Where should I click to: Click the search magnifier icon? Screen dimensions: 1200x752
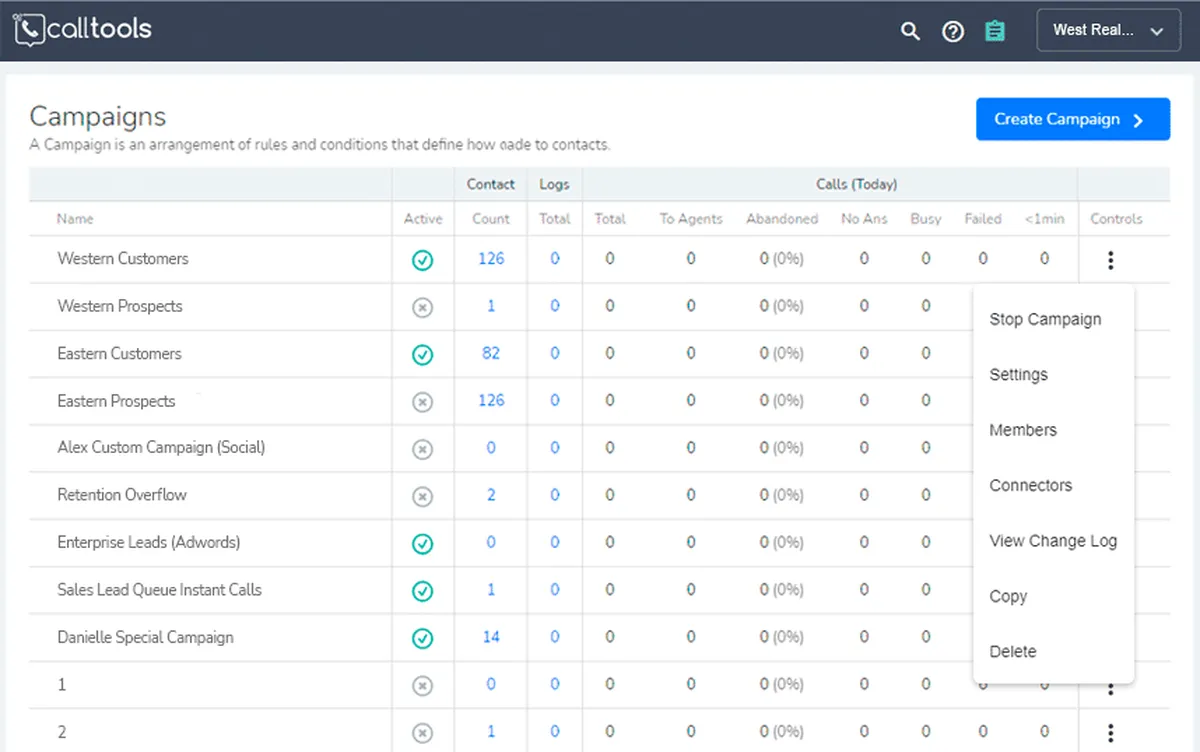click(910, 31)
